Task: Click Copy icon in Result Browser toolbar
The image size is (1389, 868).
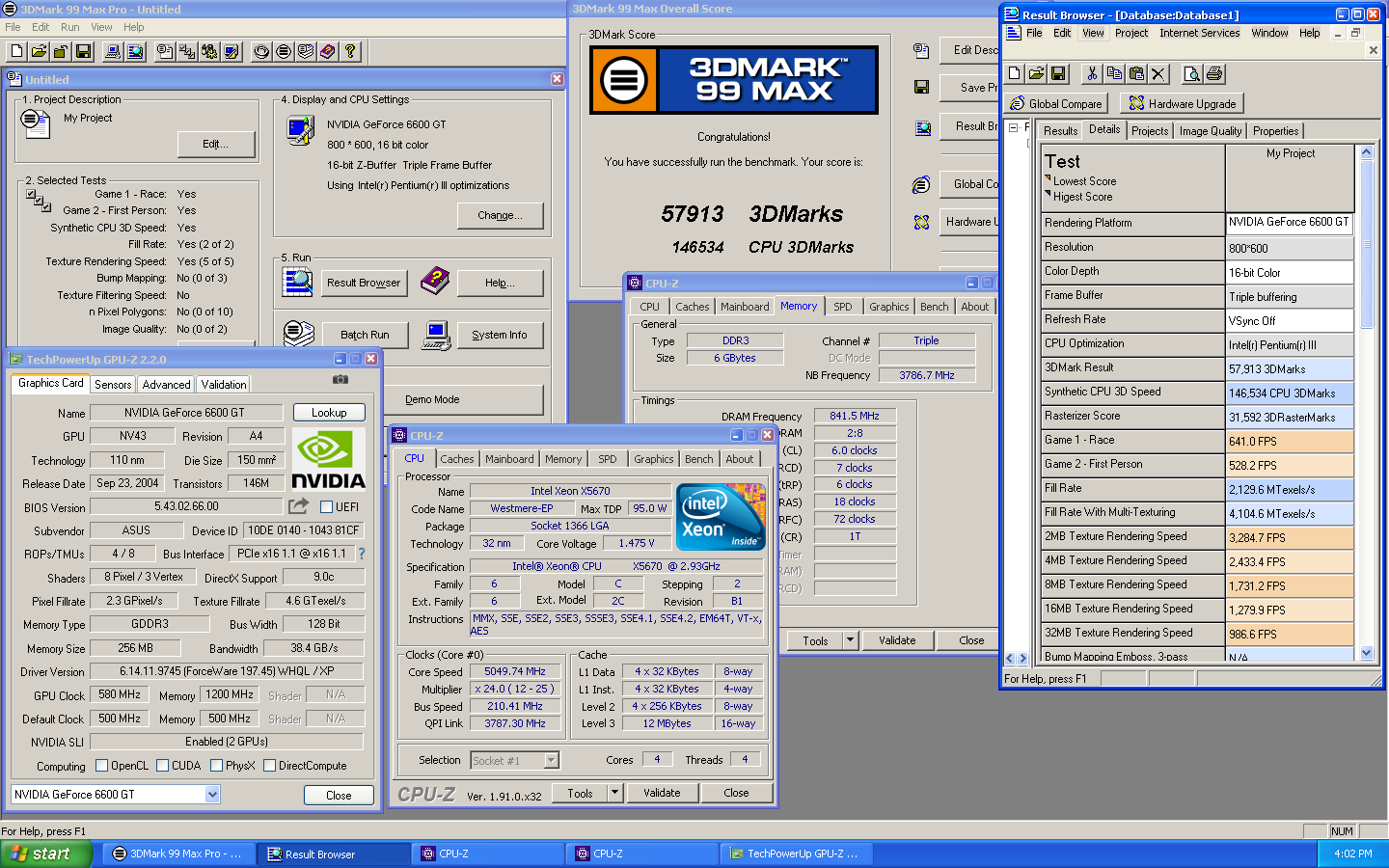Action: coord(1114,73)
